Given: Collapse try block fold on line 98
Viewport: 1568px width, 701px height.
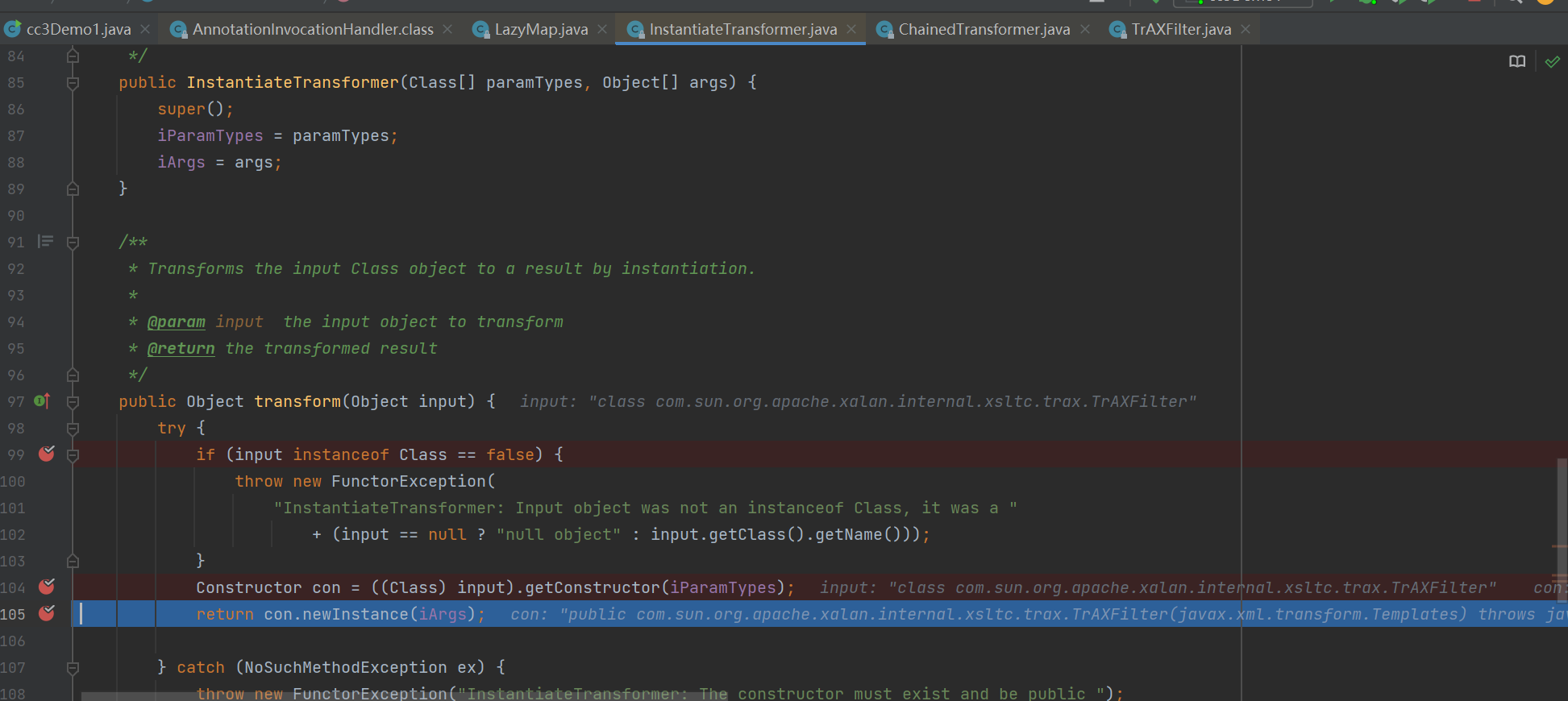Looking at the screenshot, I should (x=73, y=429).
